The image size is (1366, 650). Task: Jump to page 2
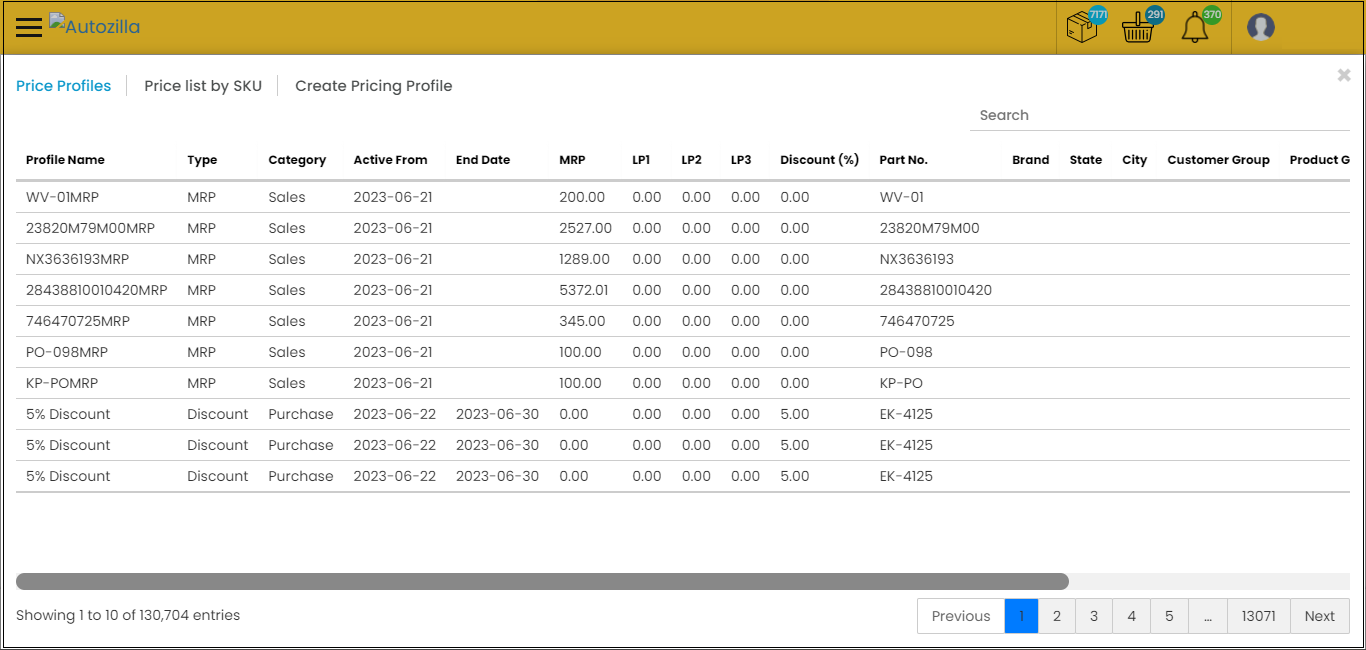pos(1056,616)
